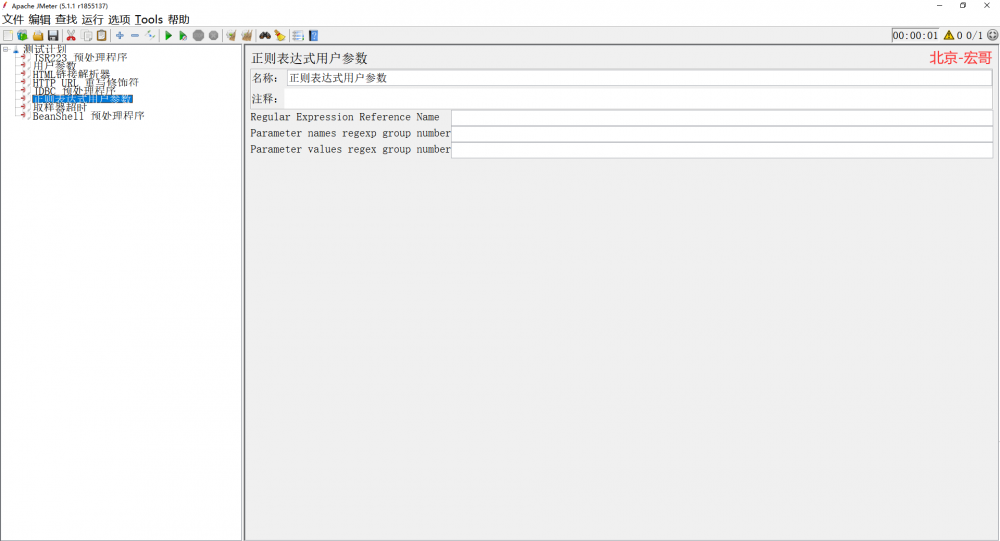The width and height of the screenshot is (1000, 541).
Task: Click the remote engines icon at top right
Action: pyautogui.click(x=992, y=35)
